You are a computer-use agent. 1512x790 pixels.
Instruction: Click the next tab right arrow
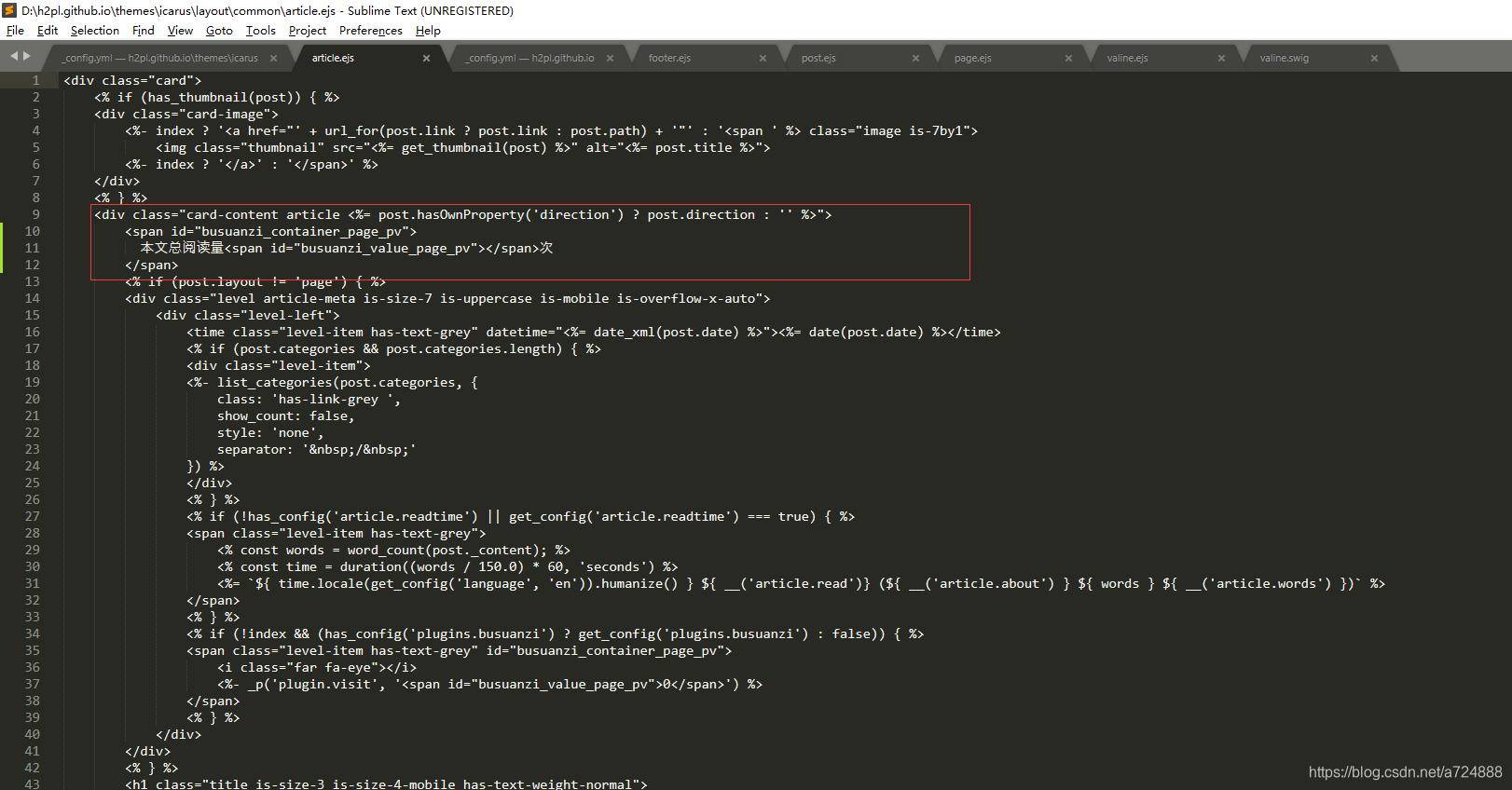tap(27, 56)
